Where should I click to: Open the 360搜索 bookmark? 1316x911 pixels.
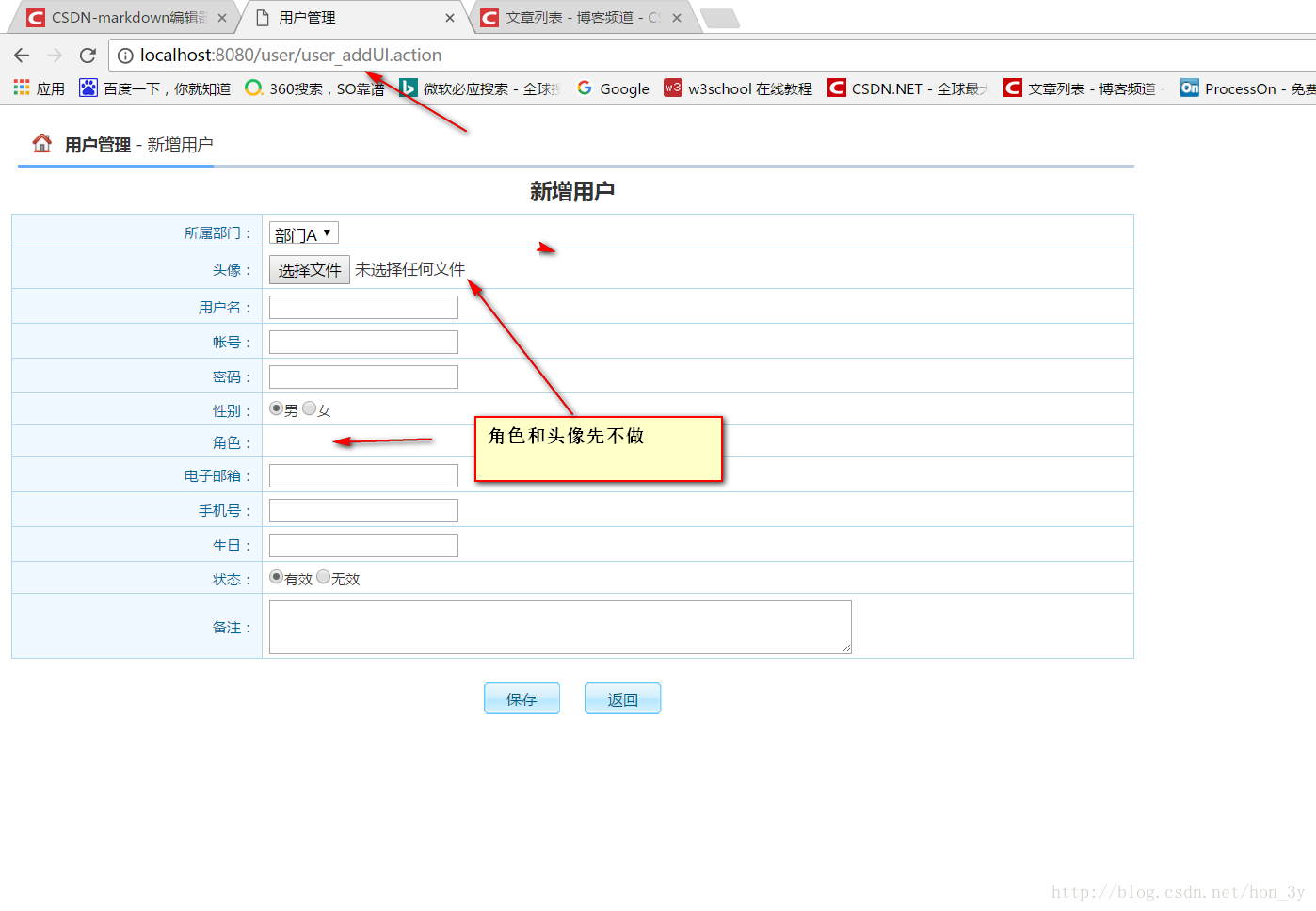point(314,88)
